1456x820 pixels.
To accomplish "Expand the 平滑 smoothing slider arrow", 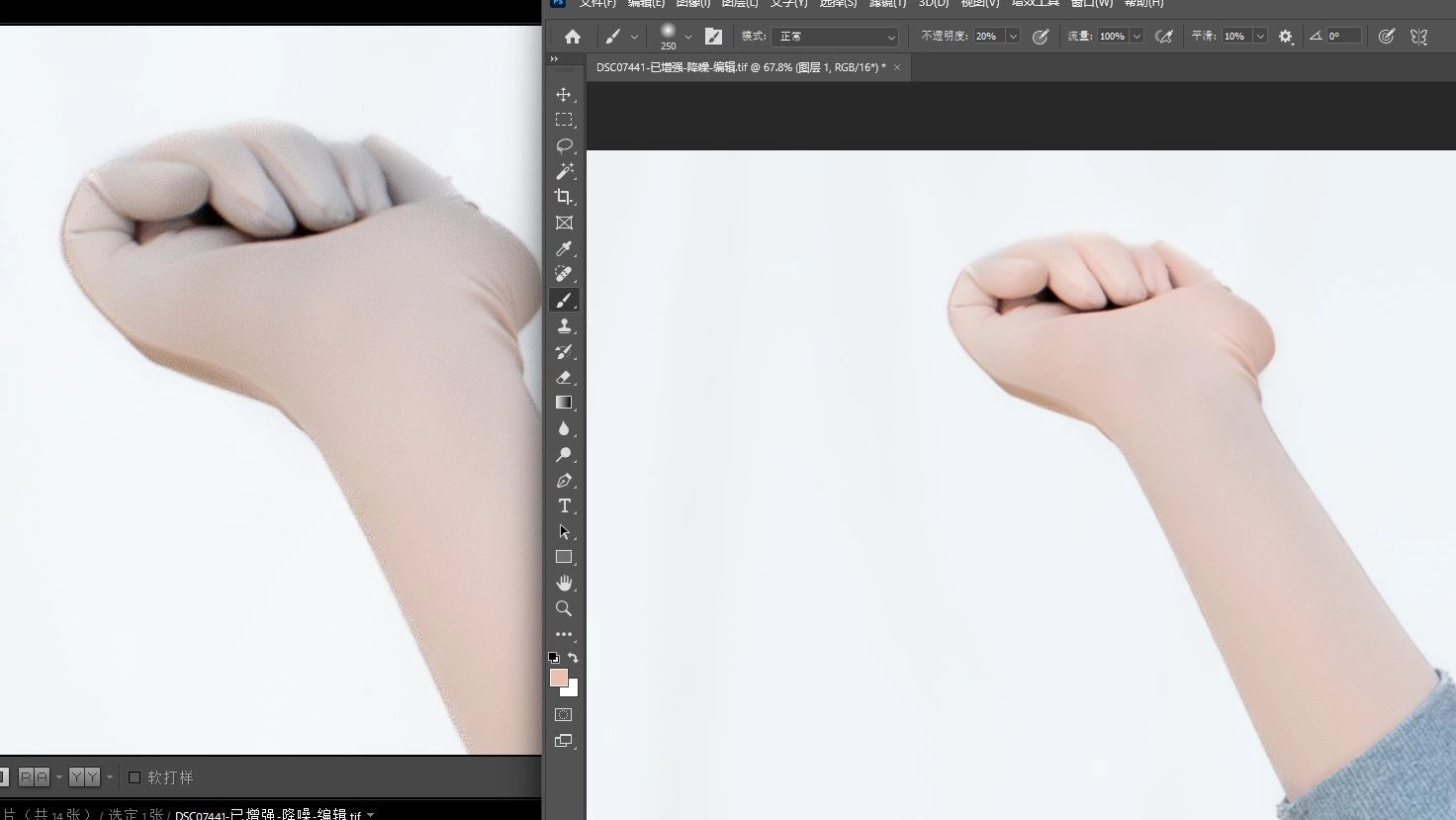I will tap(1260, 37).
